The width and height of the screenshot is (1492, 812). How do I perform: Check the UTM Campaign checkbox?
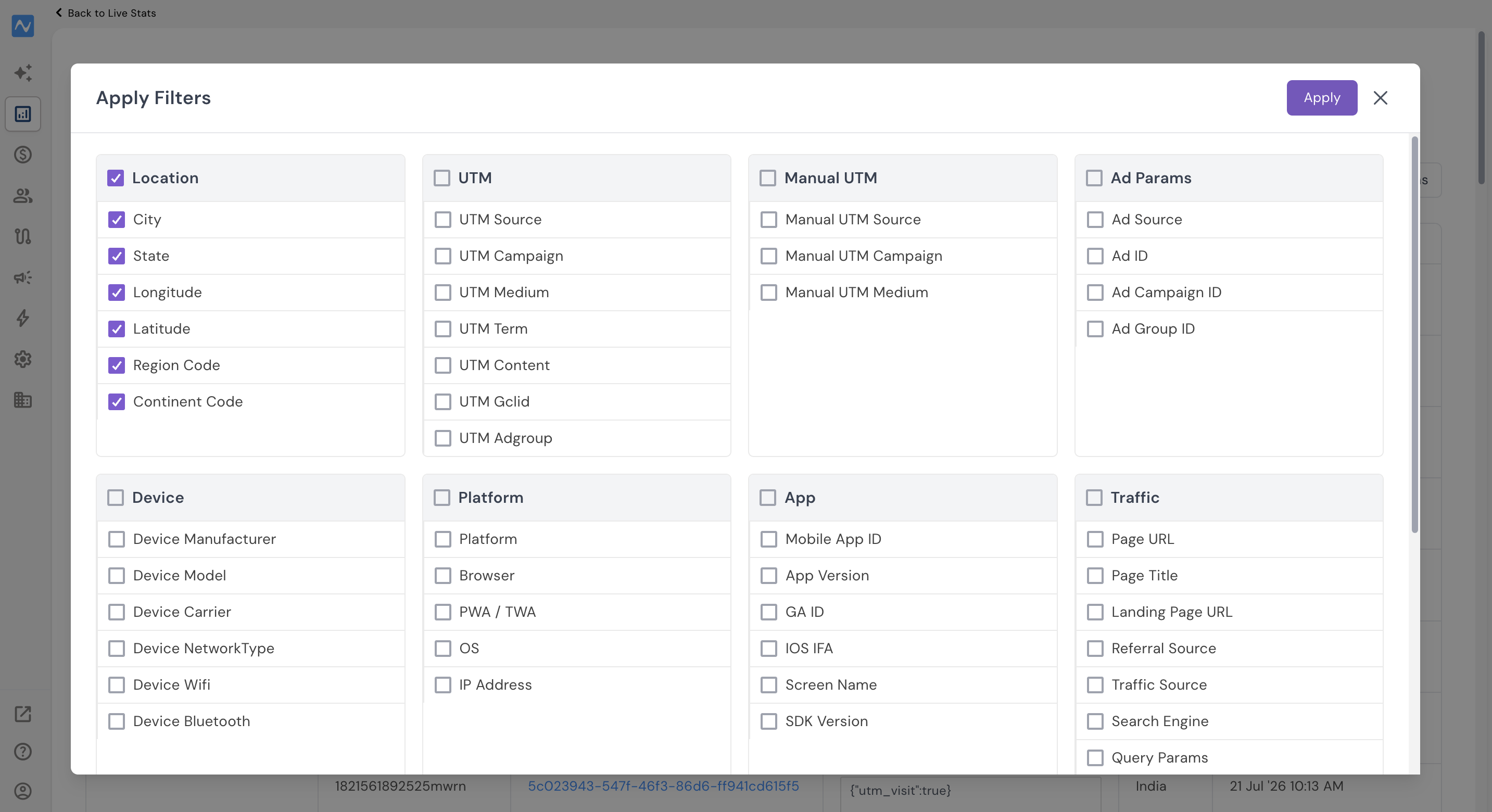pyautogui.click(x=443, y=256)
